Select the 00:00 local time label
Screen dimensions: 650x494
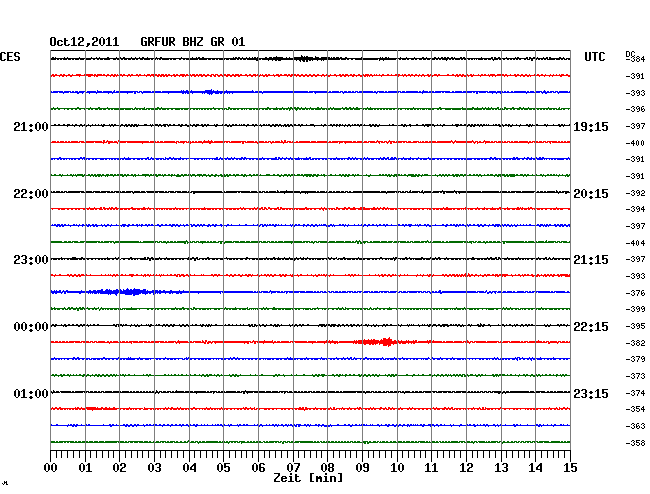click(x=31, y=327)
